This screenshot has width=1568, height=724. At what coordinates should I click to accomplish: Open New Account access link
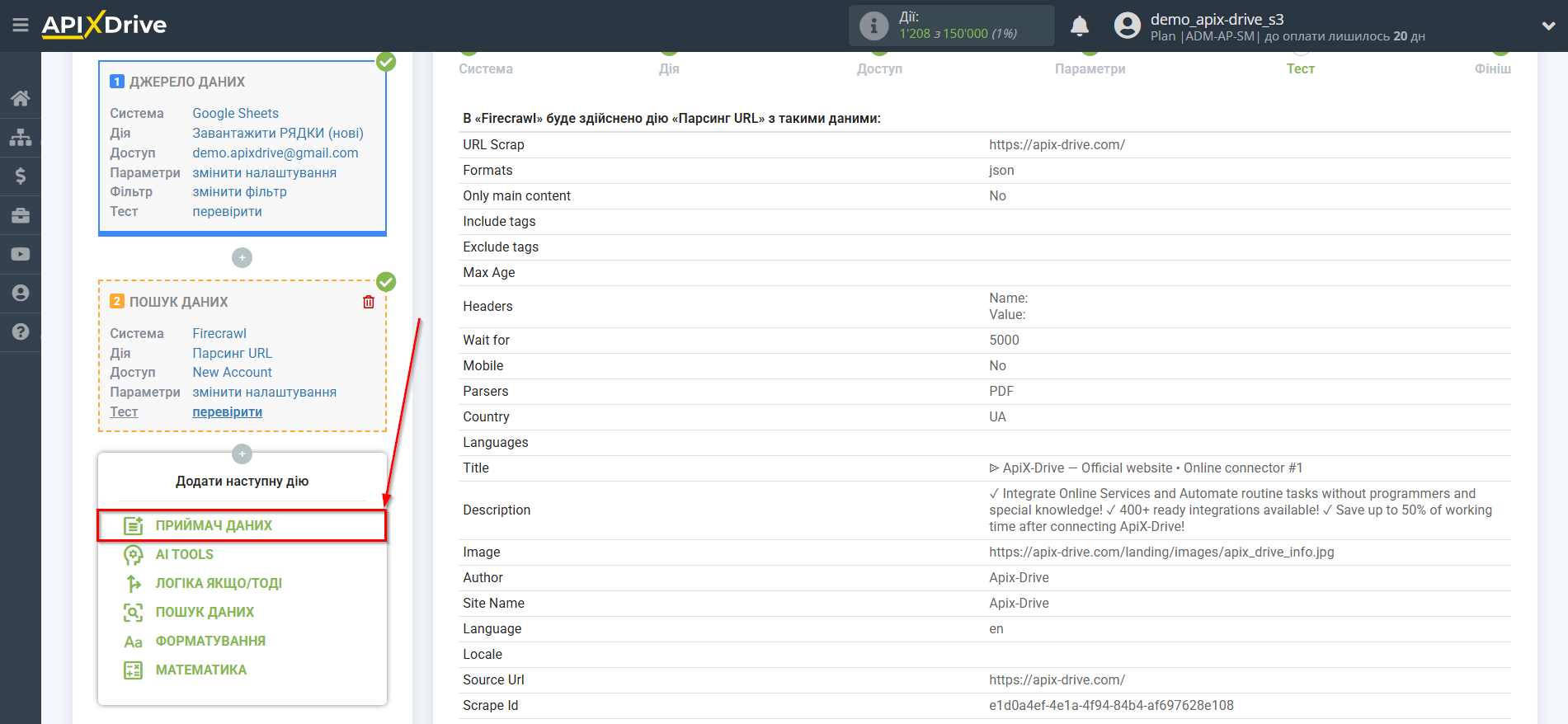click(232, 373)
